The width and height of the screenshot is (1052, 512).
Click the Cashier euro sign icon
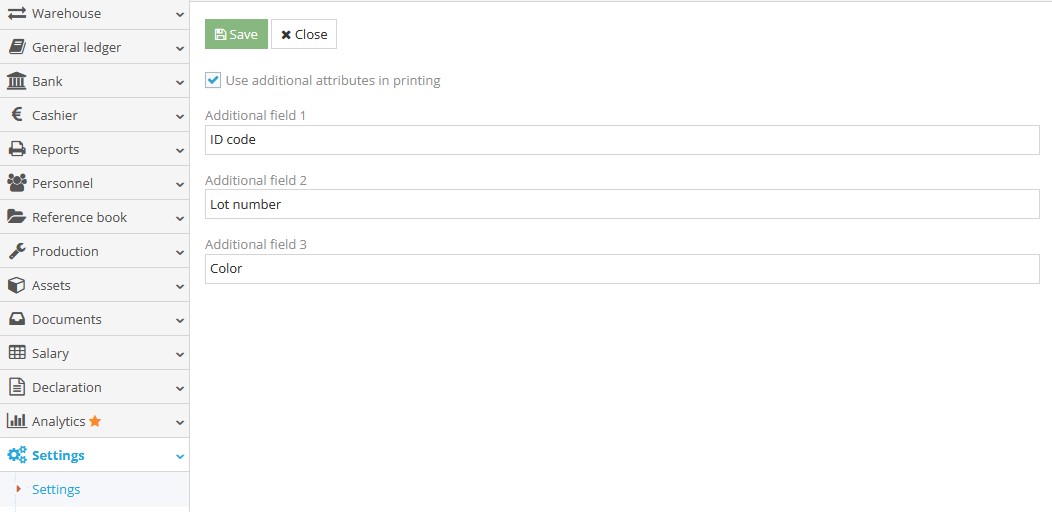coord(16,115)
